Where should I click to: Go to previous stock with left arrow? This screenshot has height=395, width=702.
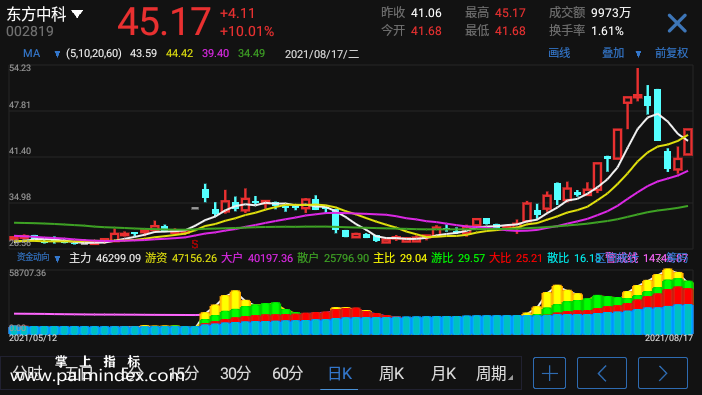click(602, 373)
